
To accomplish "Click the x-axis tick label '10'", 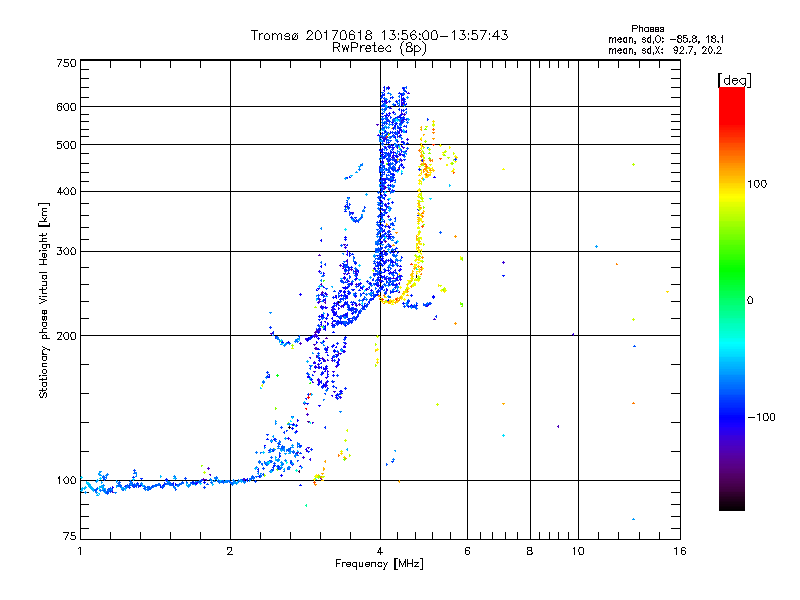I will point(578,551).
